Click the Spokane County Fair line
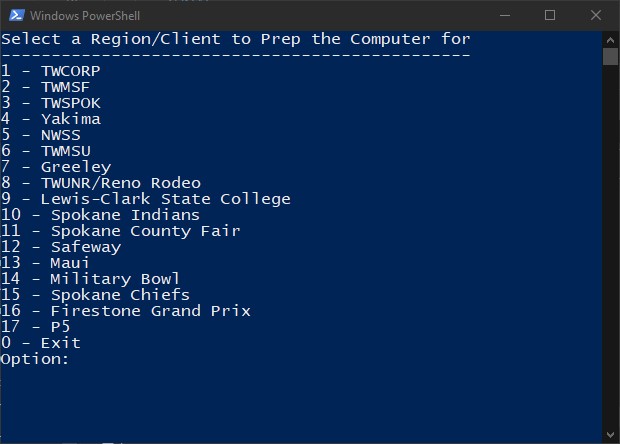Viewport: 620px width, 444px height. 120,231
